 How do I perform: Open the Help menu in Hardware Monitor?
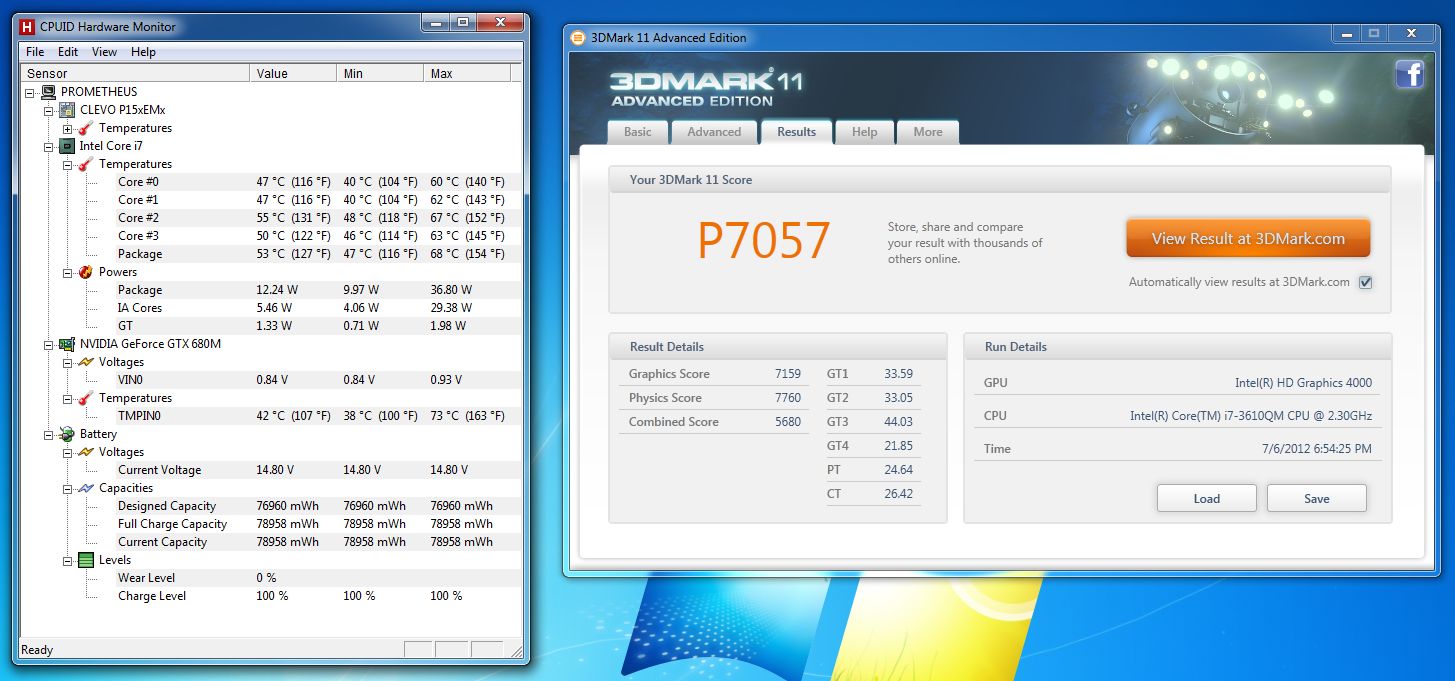[143, 52]
